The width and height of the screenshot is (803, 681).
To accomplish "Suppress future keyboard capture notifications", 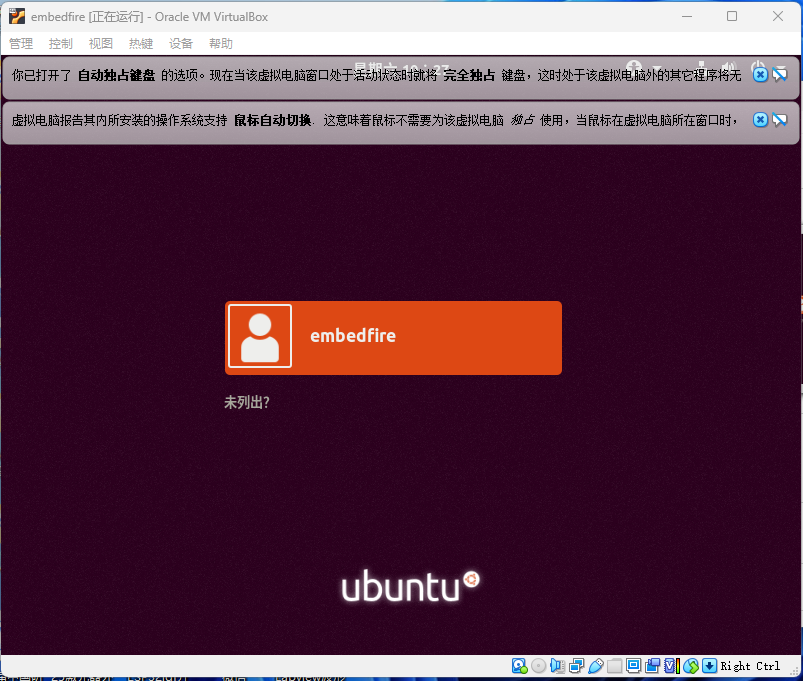I will 780,75.
